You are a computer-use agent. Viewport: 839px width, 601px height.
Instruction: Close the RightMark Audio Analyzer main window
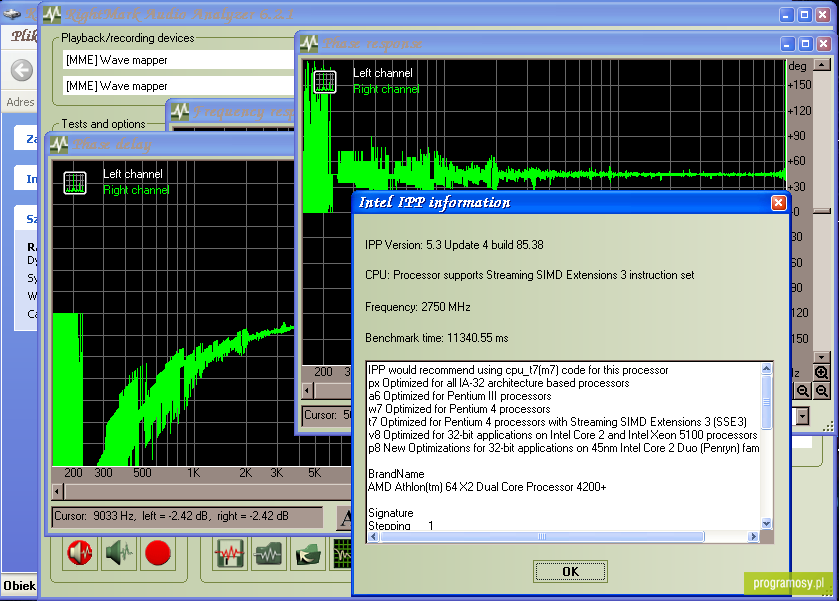822,15
